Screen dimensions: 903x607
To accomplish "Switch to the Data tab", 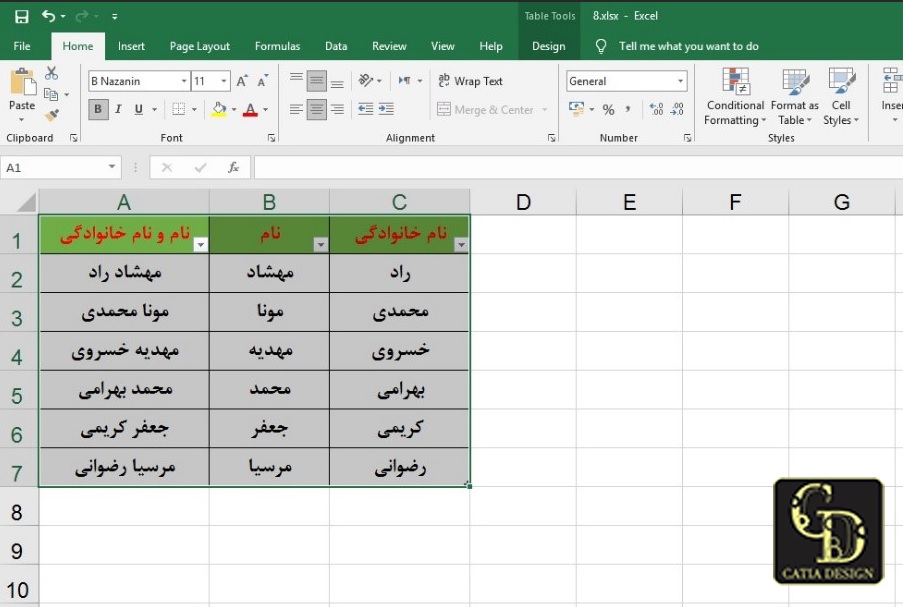I will click(336, 46).
